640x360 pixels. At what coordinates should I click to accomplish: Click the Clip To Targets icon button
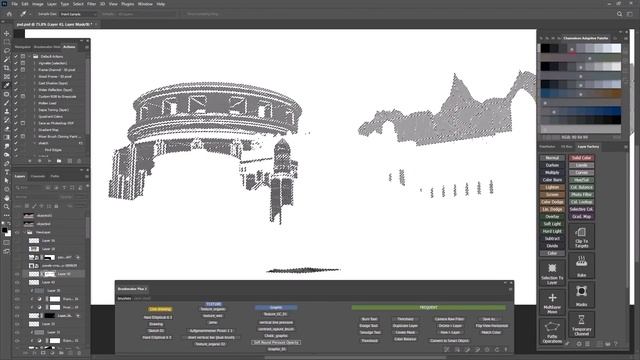pyautogui.click(x=581, y=237)
